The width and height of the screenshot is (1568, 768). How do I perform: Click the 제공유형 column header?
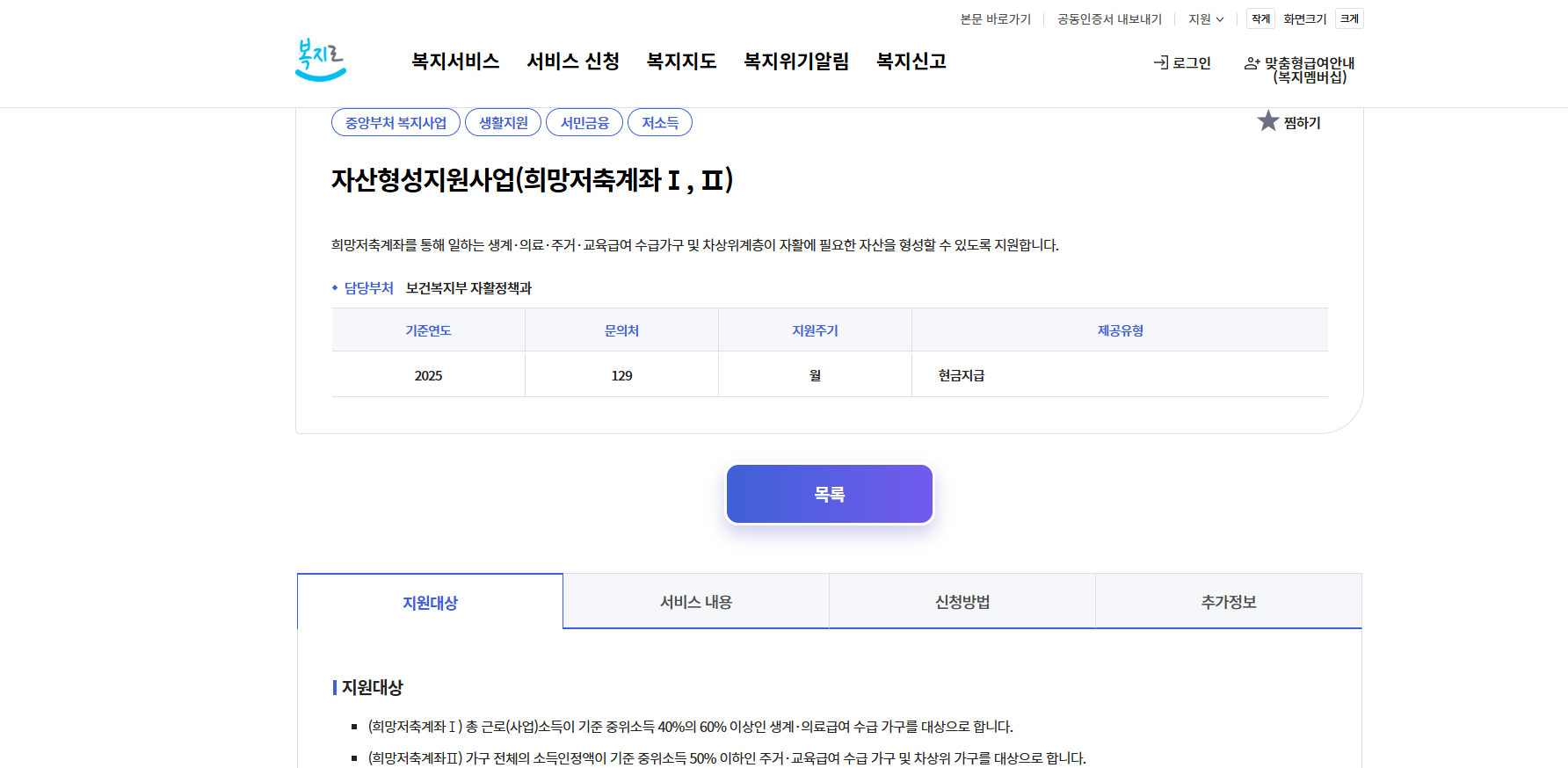pyautogui.click(x=1120, y=330)
